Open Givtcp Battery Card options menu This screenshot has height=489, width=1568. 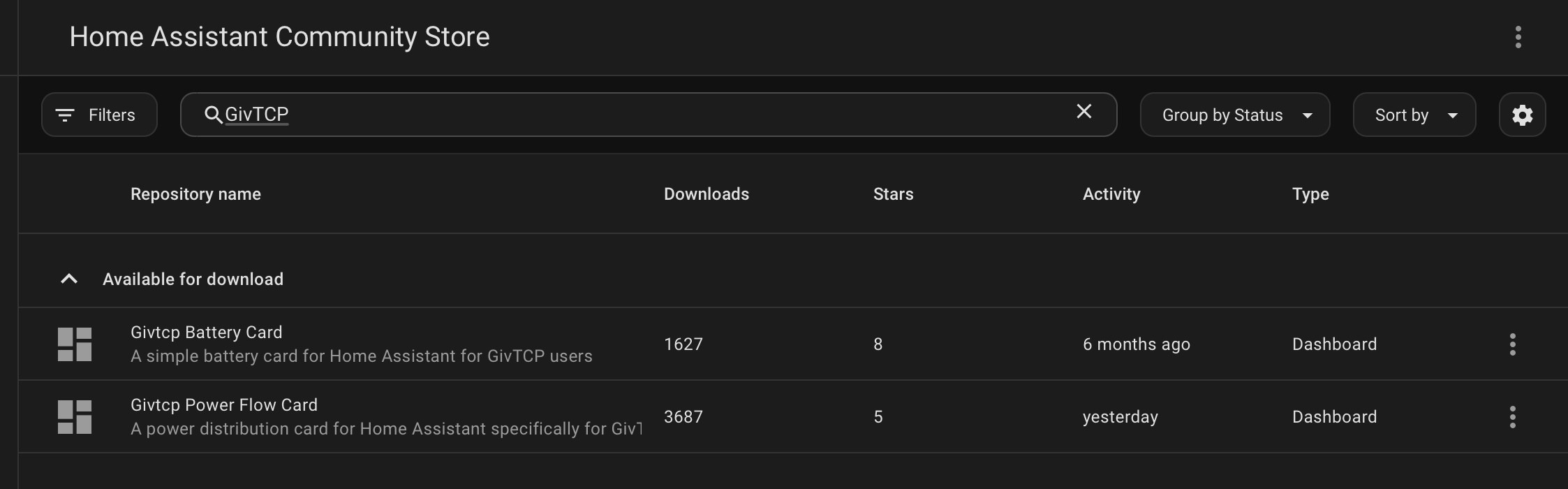(1512, 344)
